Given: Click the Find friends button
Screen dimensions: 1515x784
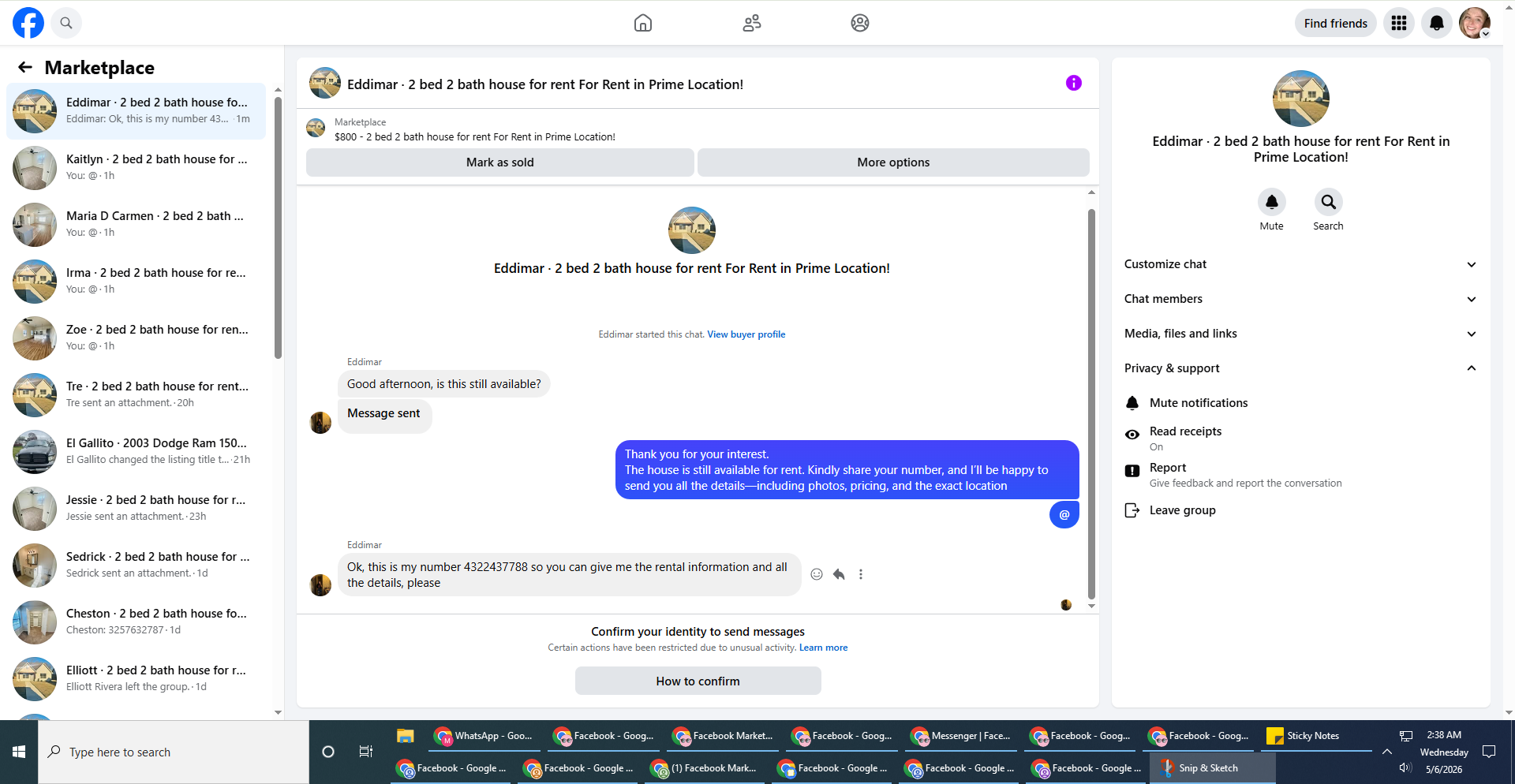Looking at the screenshot, I should 1336,23.
